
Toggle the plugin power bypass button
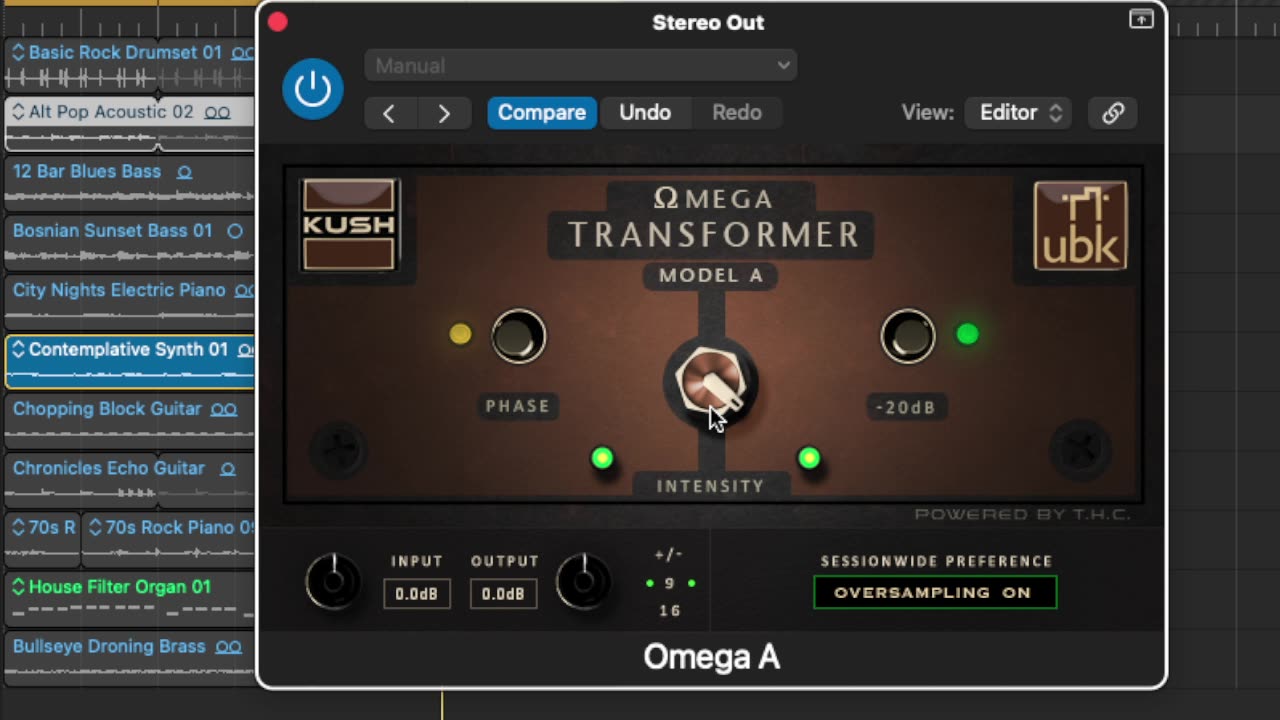click(x=313, y=89)
